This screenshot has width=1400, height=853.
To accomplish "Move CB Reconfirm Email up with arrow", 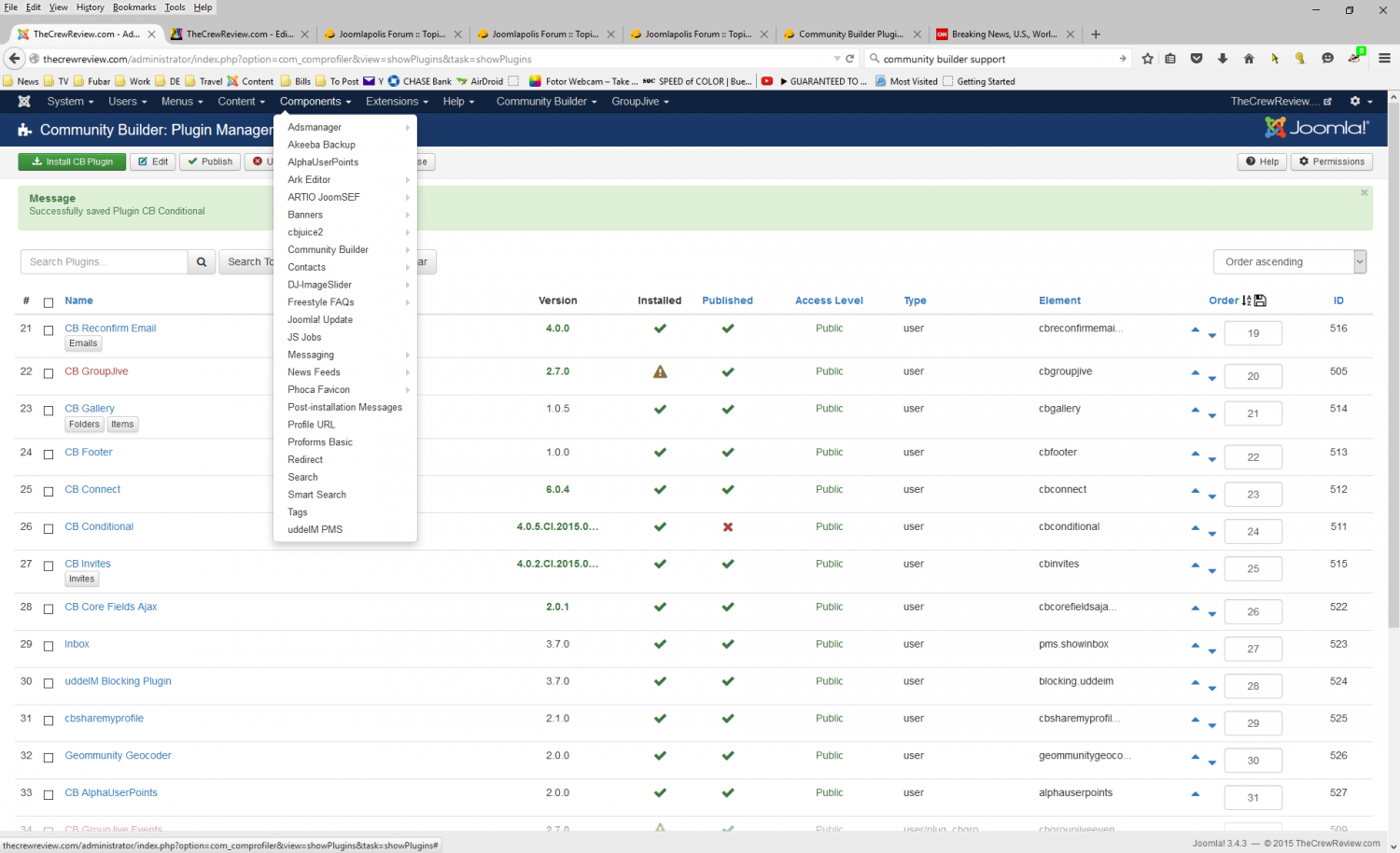I will tap(1196, 329).
